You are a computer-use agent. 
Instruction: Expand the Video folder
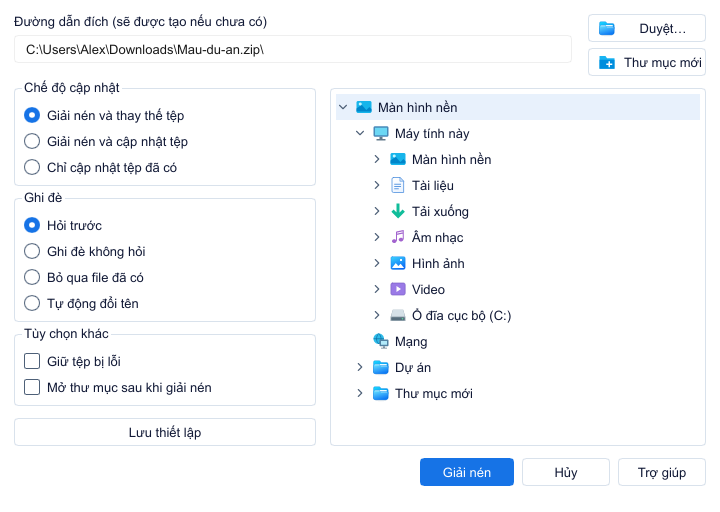[x=377, y=289]
